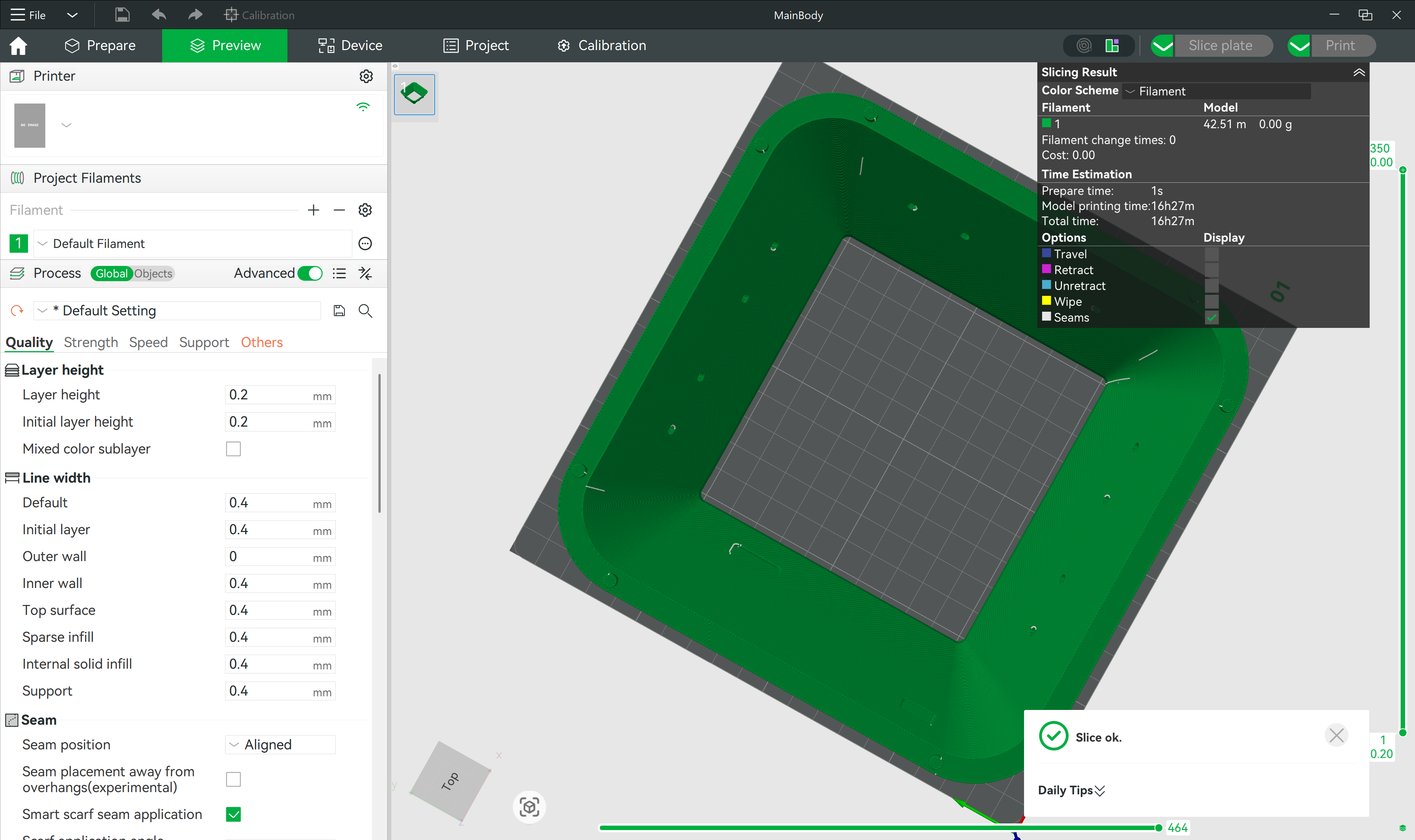Open the Others settings tab
The height and width of the screenshot is (840, 1415).
tap(262, 342)
